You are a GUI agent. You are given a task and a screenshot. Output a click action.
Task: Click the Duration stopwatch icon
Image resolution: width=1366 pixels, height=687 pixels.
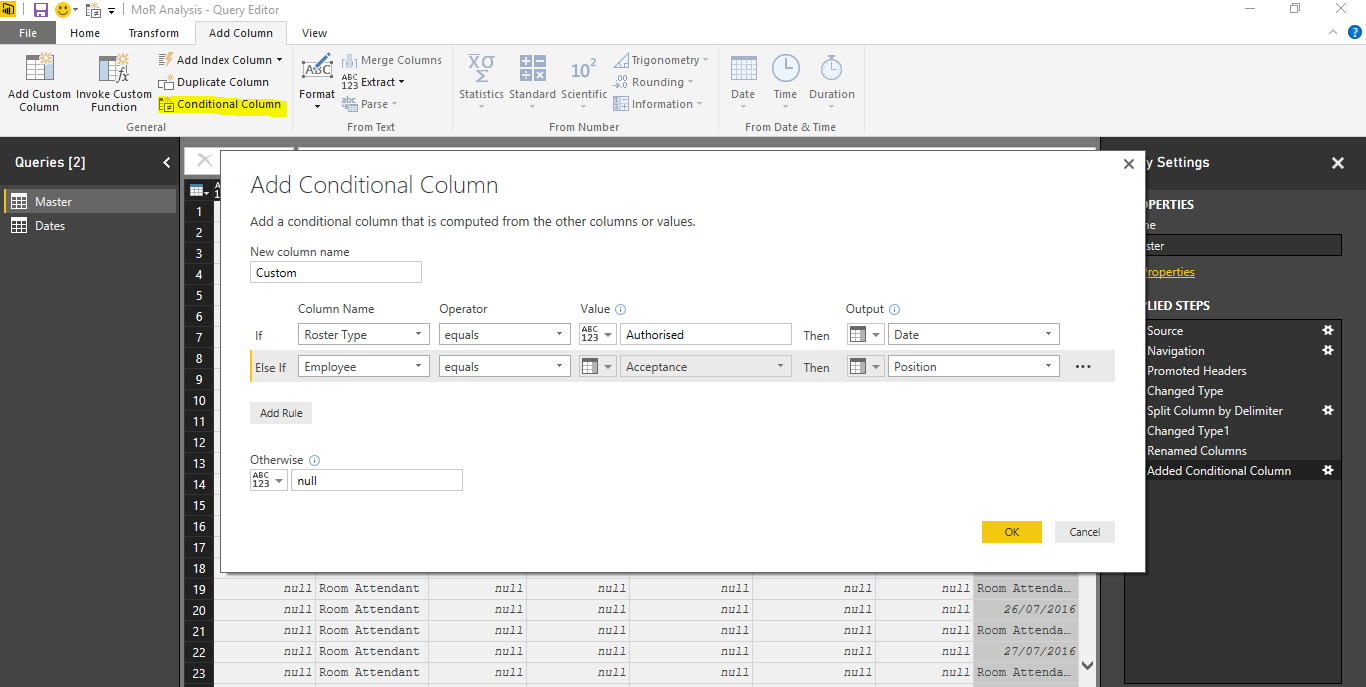pyautogui.click(x=832, y=68)
